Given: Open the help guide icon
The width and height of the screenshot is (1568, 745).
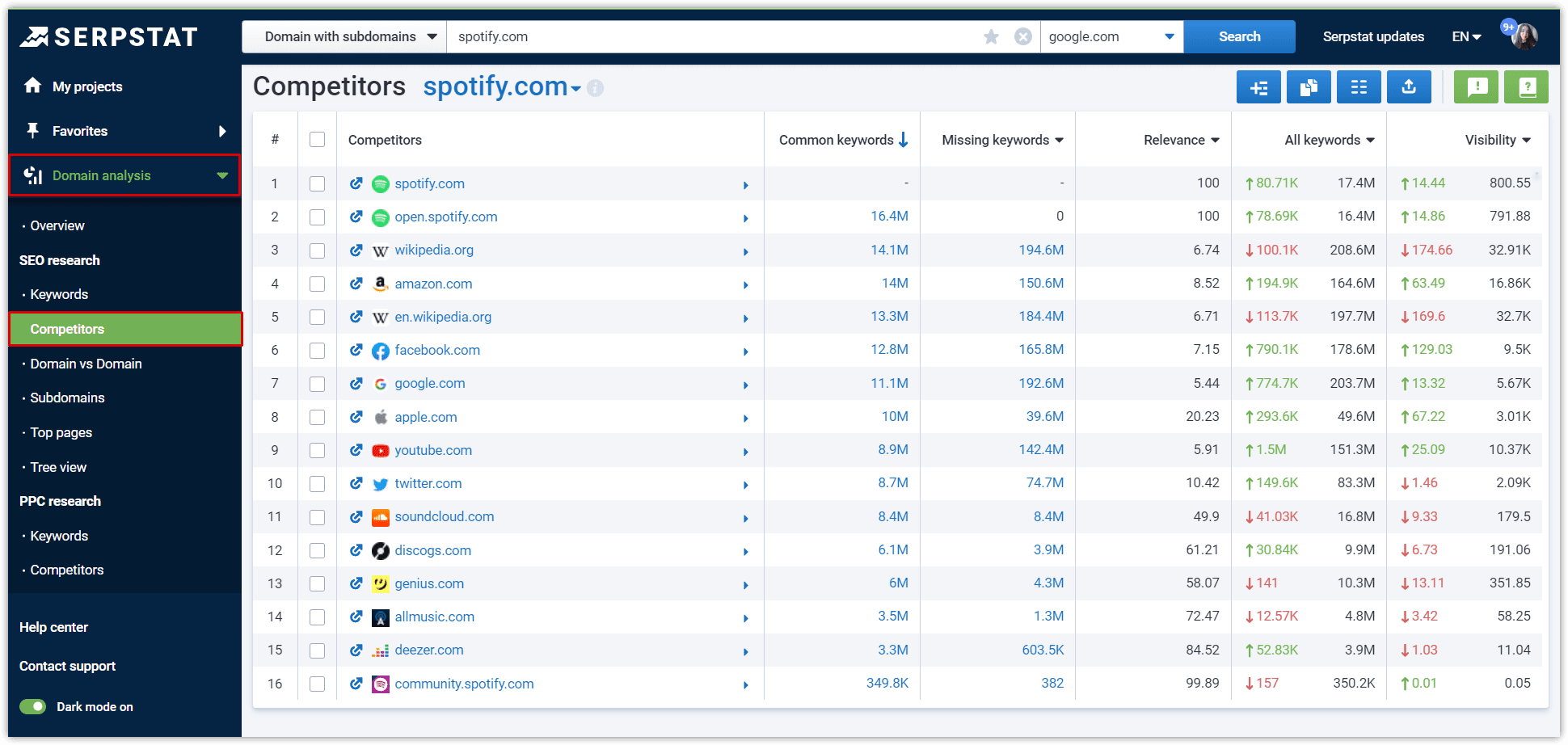Looking at the screenshot, I should click(1526, 86).
